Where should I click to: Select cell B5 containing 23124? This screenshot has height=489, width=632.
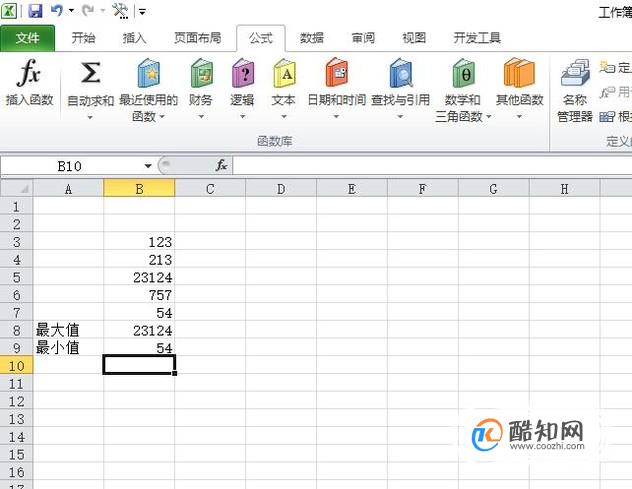point(139,277)
